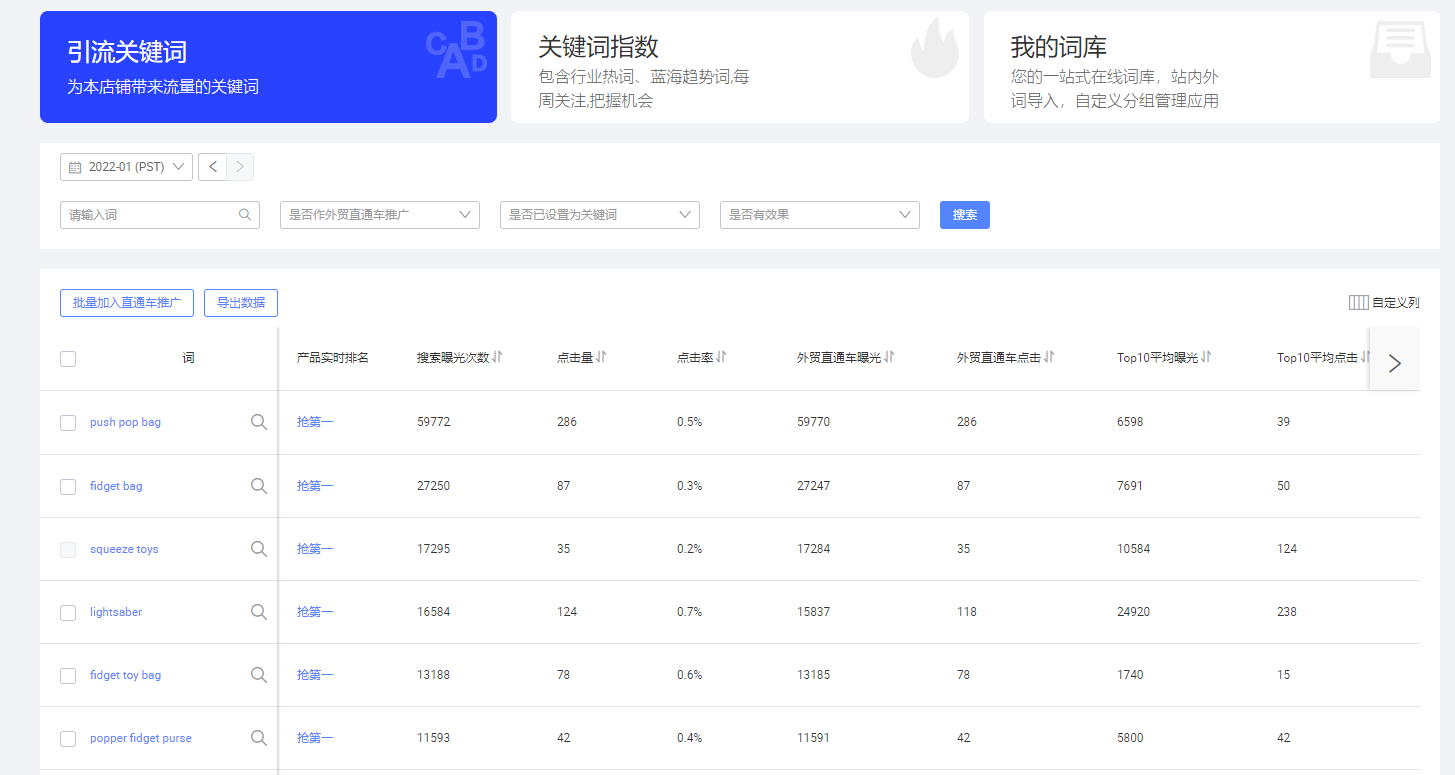Open the 2022-01 (PST) date dropdown
This screenshot has width=1455, height=775.
pyautogui.click(x=126, y=167)
